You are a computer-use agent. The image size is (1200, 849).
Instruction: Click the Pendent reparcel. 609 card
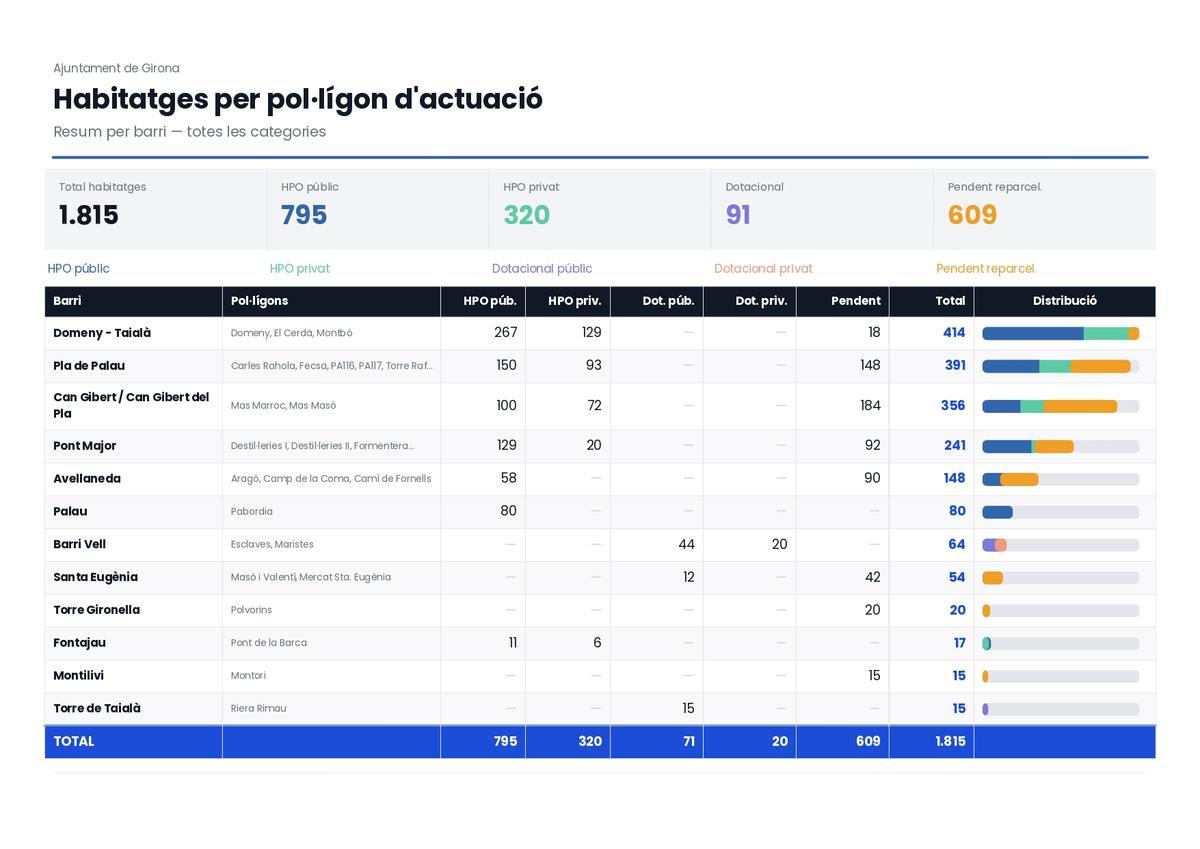tap(1044, 209)
